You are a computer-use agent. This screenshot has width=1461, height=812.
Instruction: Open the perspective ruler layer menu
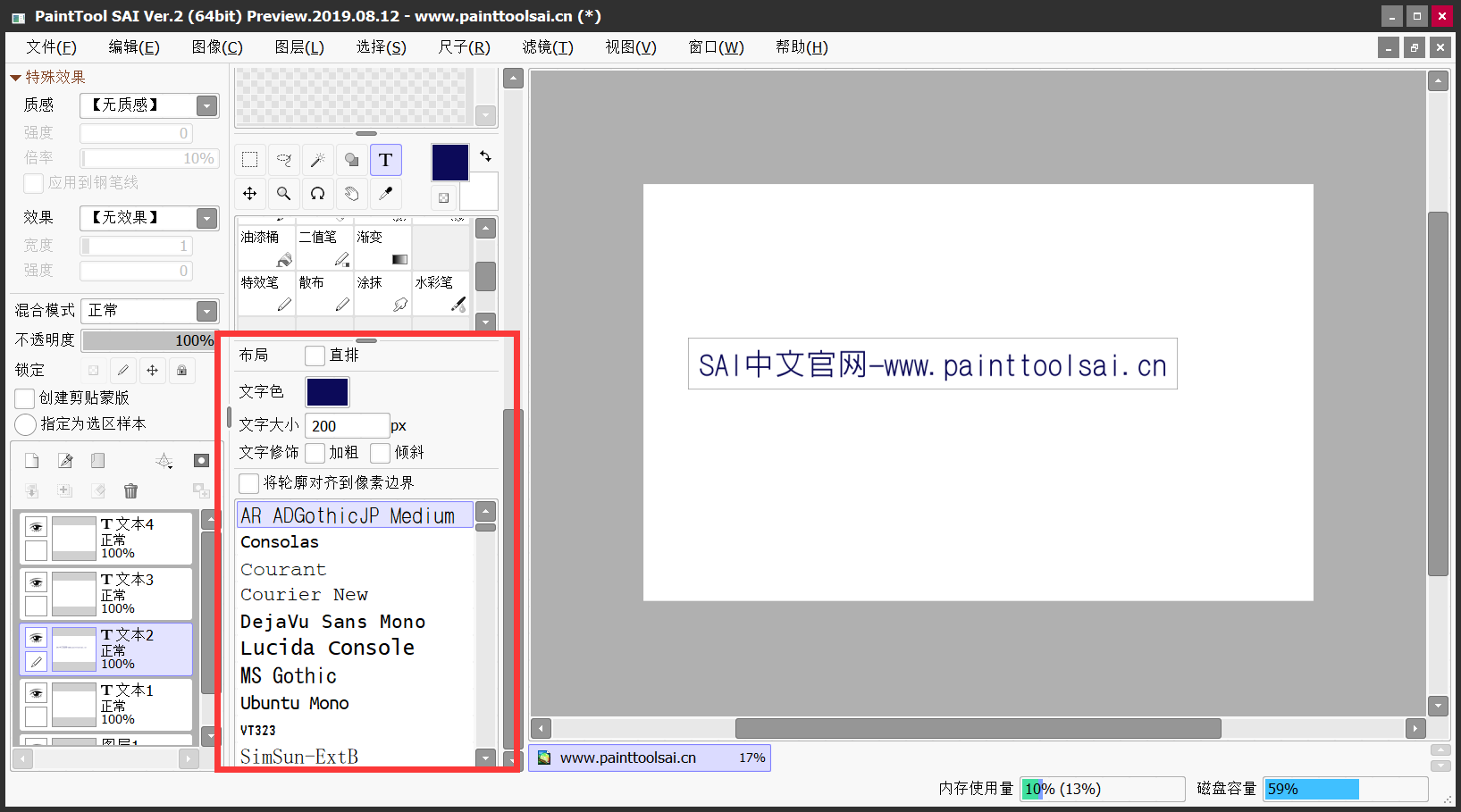tap(164, 461)
